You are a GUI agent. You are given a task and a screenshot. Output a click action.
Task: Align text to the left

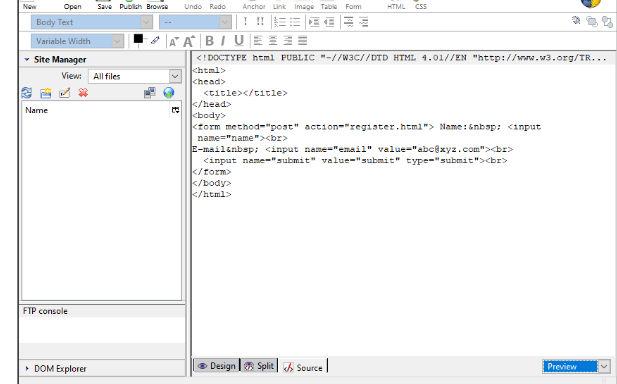point(258,41)
